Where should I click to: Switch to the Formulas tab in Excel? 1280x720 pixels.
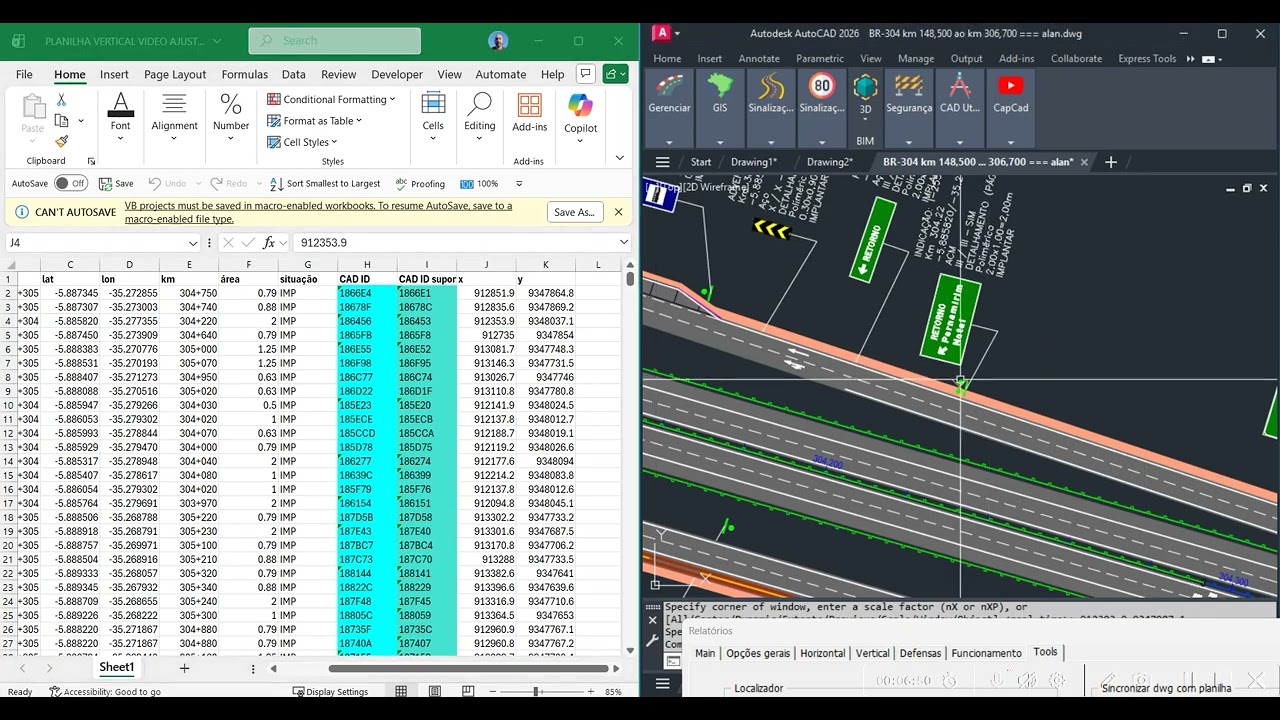pyautogui.click(x=244, y=74)
